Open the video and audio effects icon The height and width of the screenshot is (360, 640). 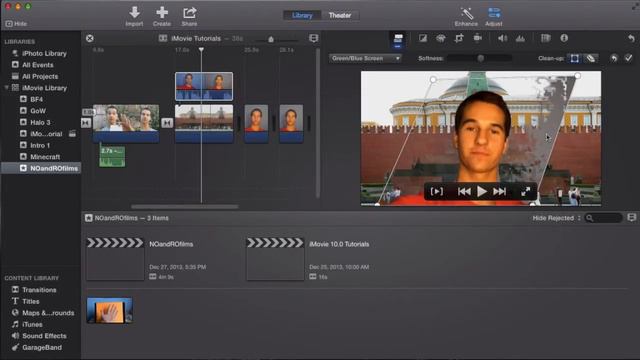546,38
